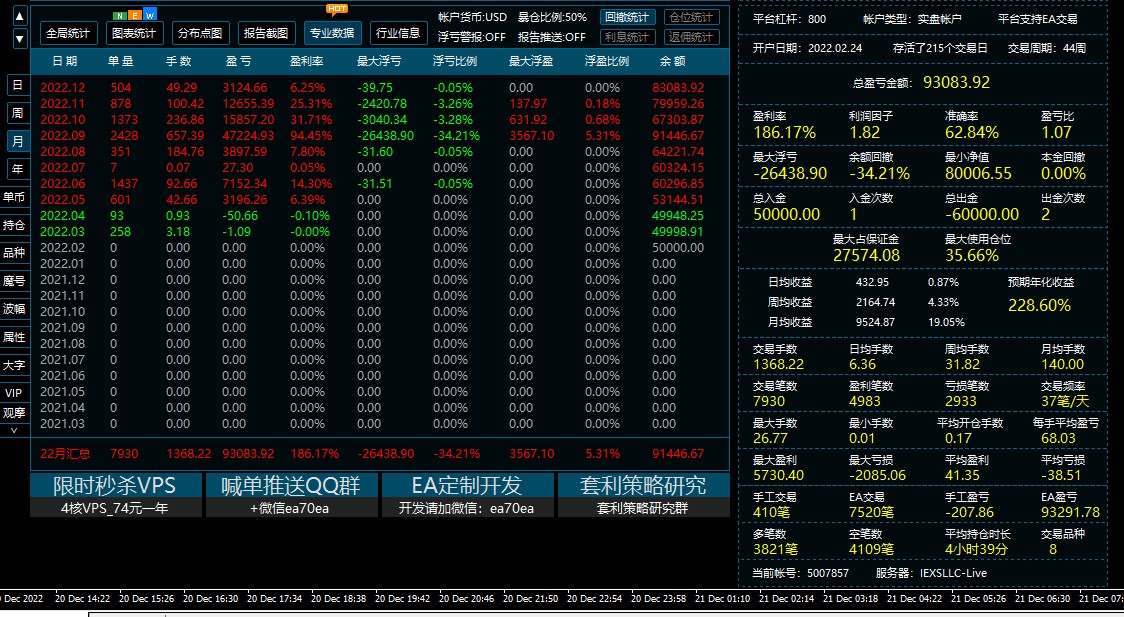Expand the sidebar chevron below 观摩

click(14, 429)
